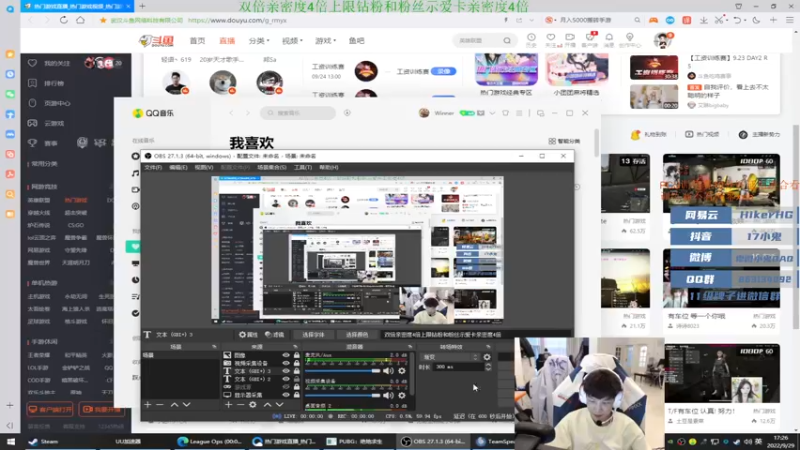This screenshot has width=800, height=450.
Task: Pop out the OBS scenes dock panel
Action: tap(214, 347)
